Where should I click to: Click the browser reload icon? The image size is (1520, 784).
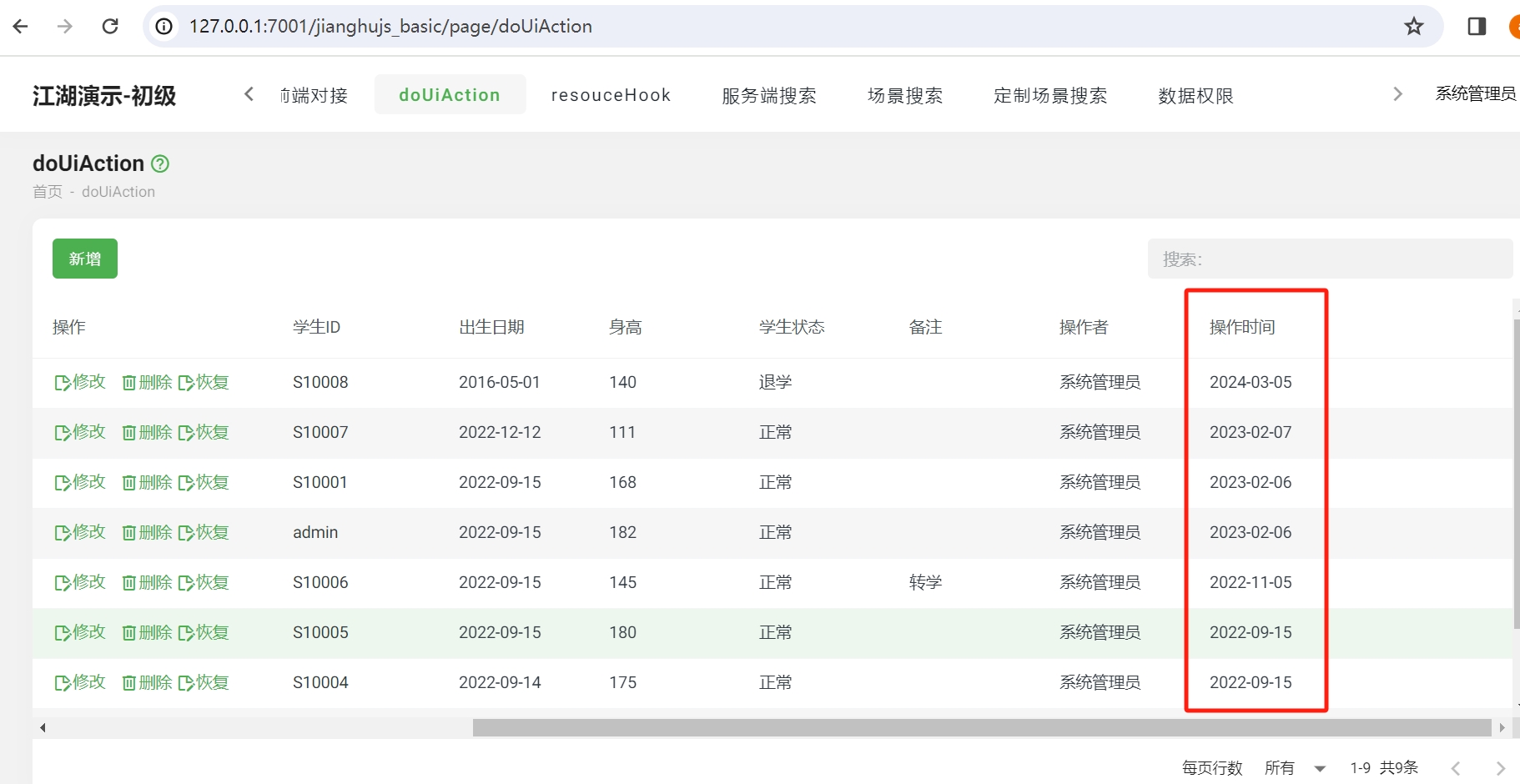point(109,26)
